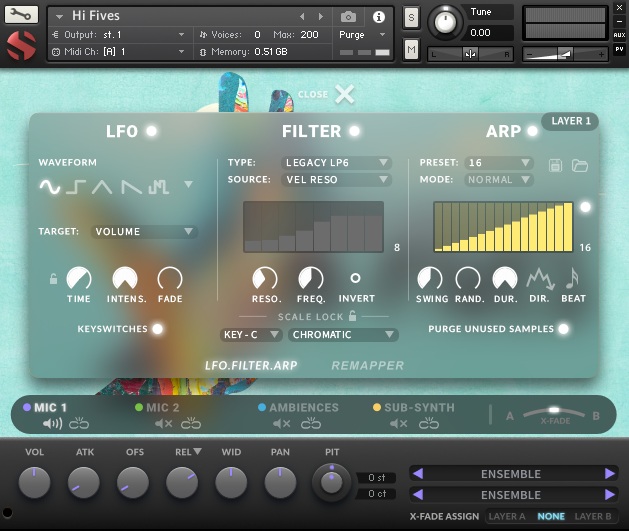Toggle the ARP step sequencer light
Screen dimensions: 629x531
[x=586, y=207]
